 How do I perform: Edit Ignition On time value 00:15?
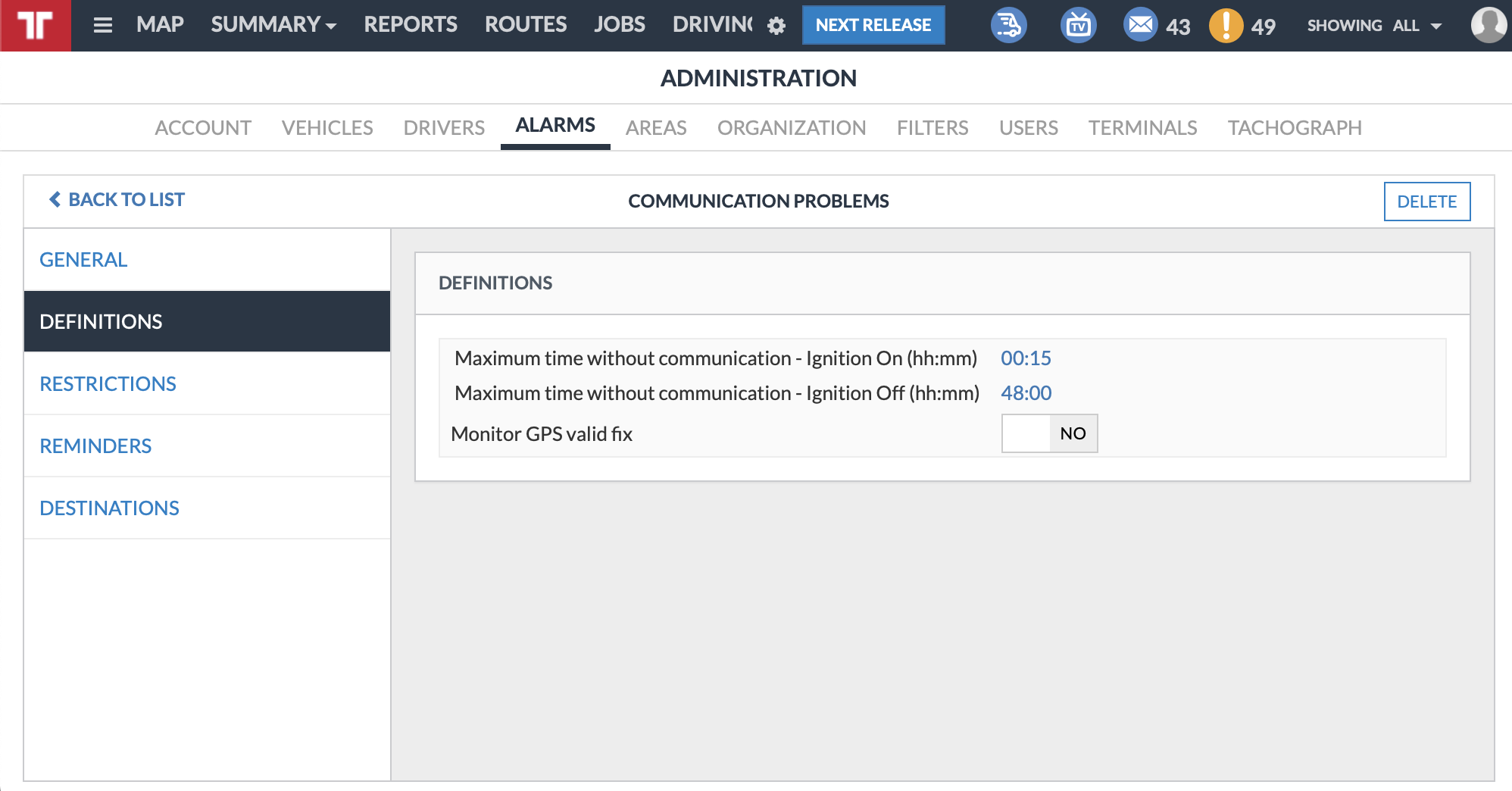pyautogui.click(x=1026, y=358)
